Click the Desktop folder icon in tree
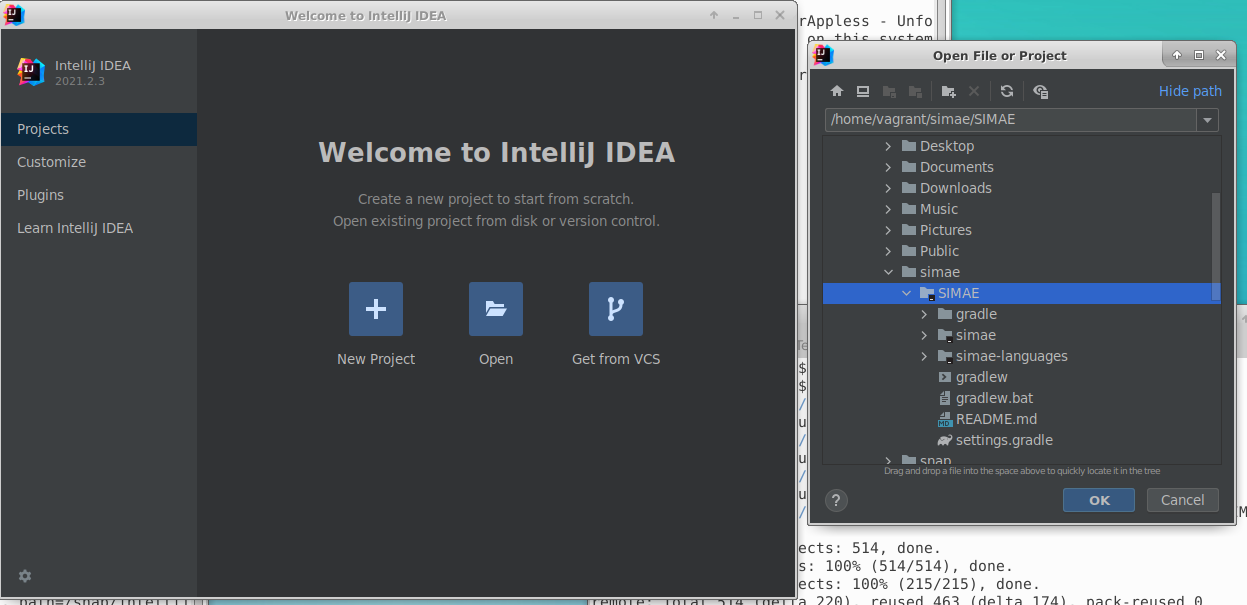The height and width of the screenshot is (605, 1247). pos(909,146)
